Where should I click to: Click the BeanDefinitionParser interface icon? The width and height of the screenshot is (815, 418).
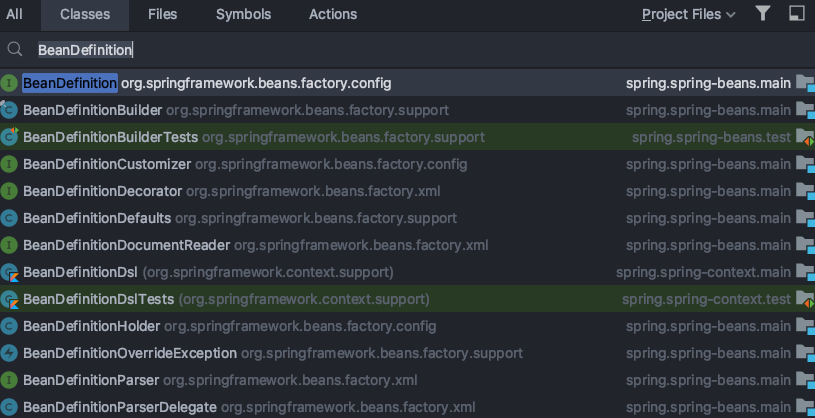tap(9, 380)
